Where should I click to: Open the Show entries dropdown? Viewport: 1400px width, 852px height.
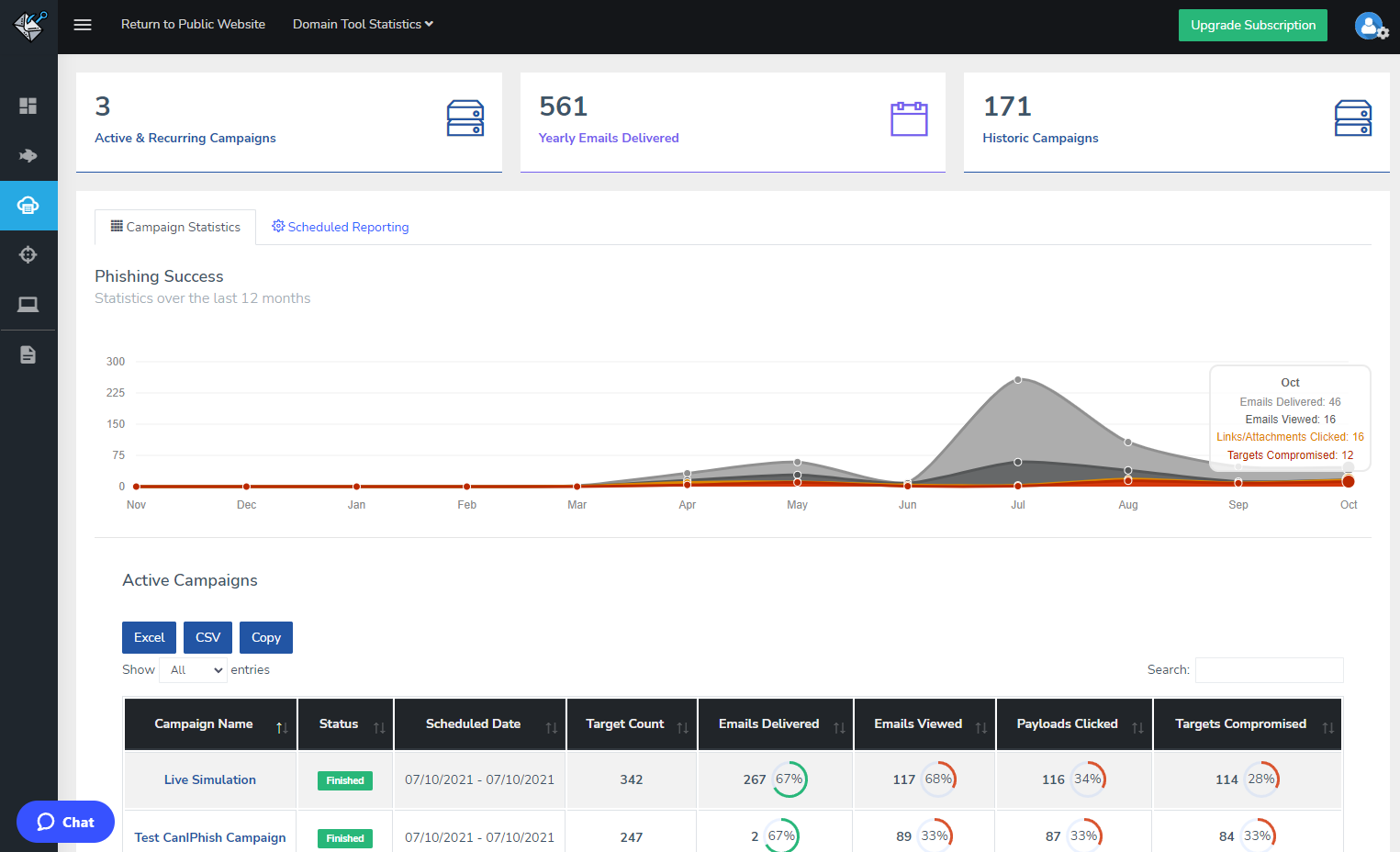[193, 669]
